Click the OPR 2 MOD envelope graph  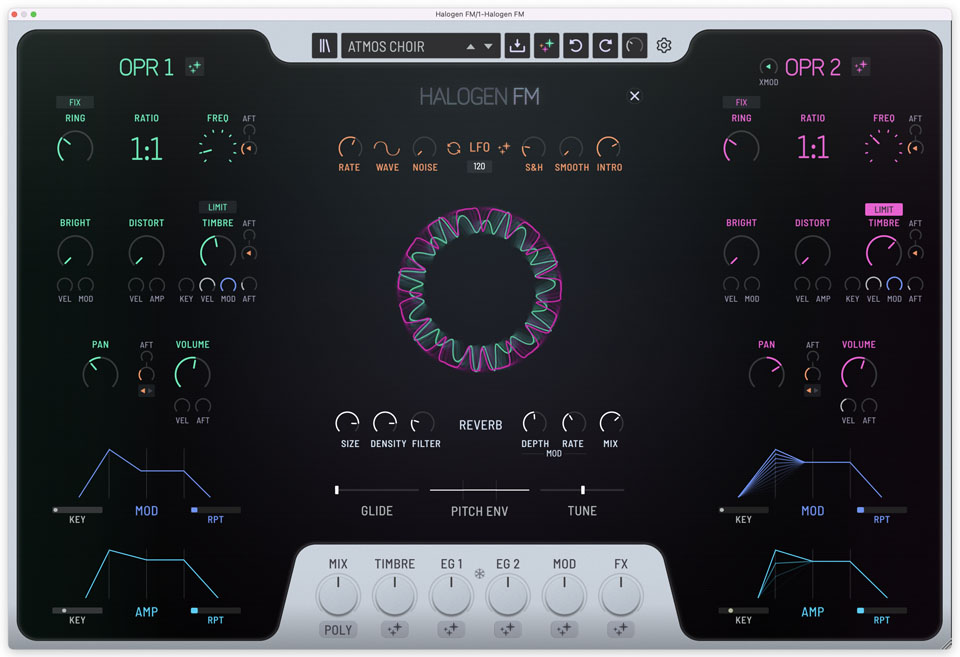point(812,473)
